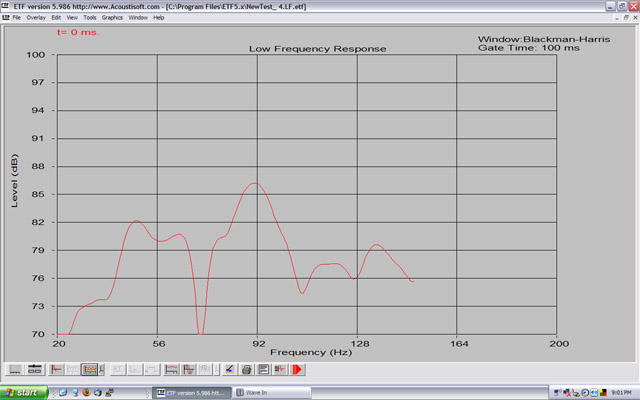Viewport: 640px width, 400px height.
Task: Open the View menu
Action: [x=72, y=18]
